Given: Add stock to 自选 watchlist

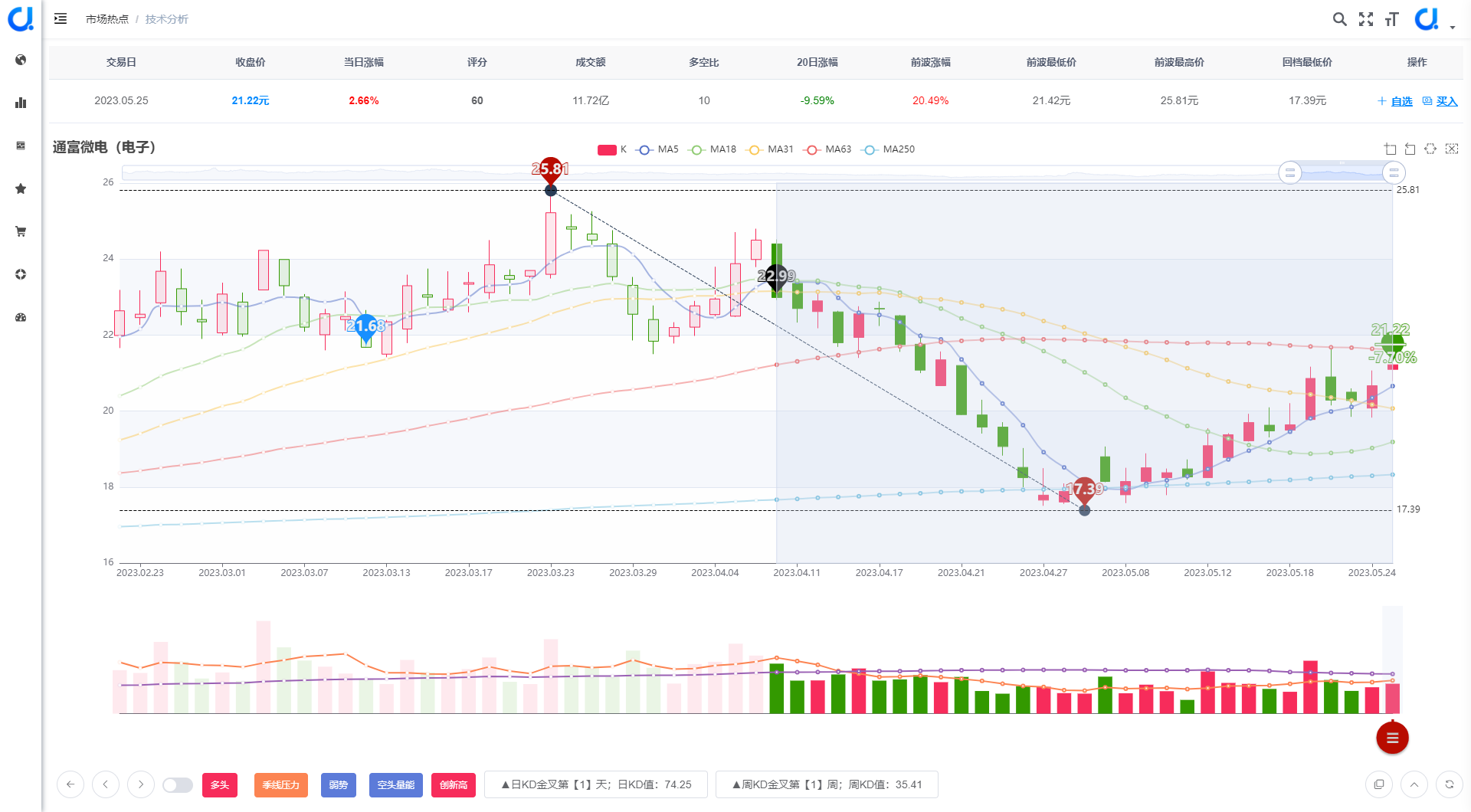Looking at the screenshot, I should tap(1395, 101).
